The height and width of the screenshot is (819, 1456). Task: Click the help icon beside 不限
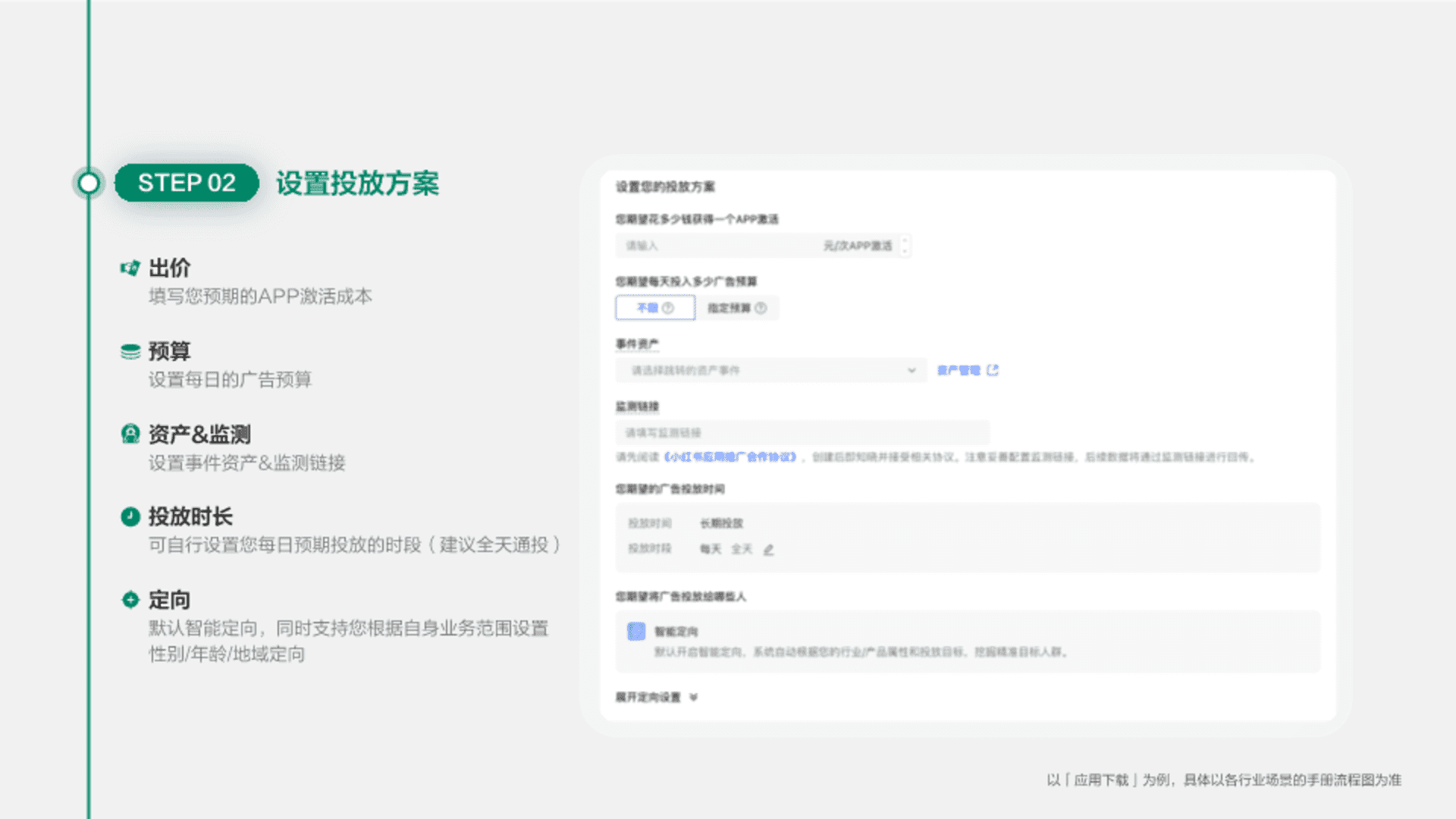(x=668, y=308)
